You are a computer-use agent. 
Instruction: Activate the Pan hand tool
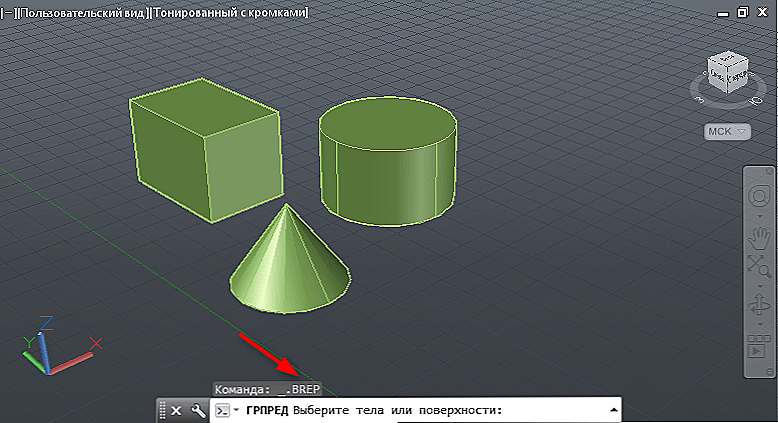(x=759, y=238)
